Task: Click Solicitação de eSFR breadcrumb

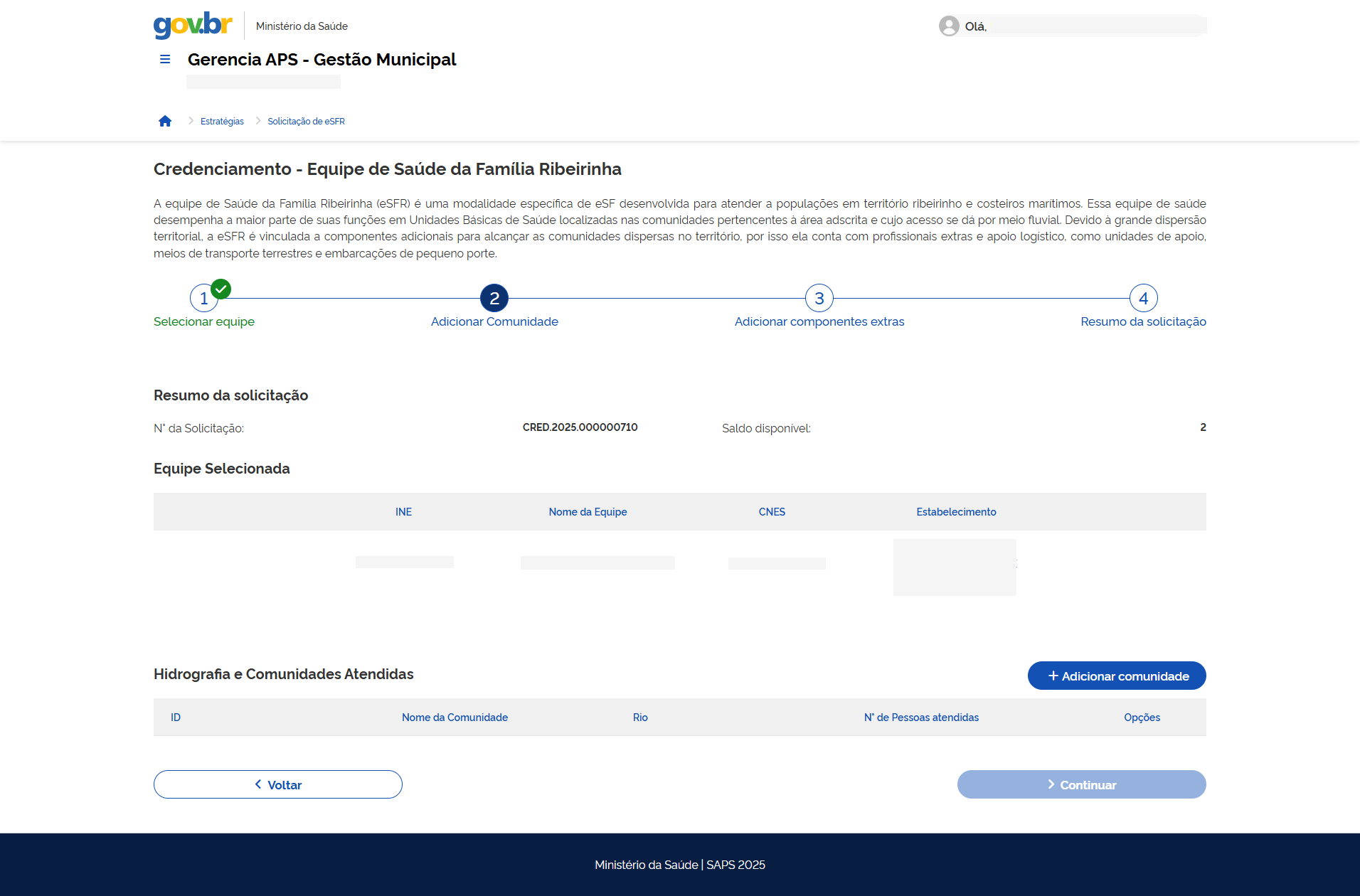Action: tap(306, 122)
